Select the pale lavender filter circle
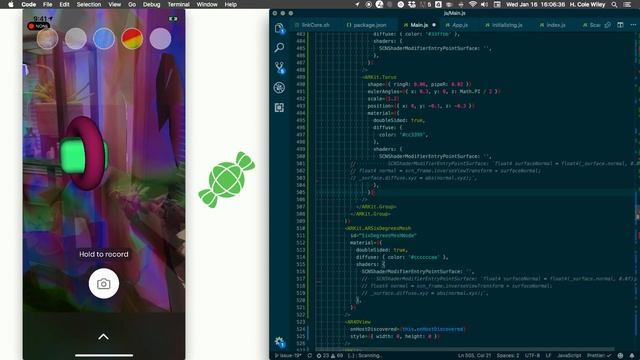 (x=160, y=39)
